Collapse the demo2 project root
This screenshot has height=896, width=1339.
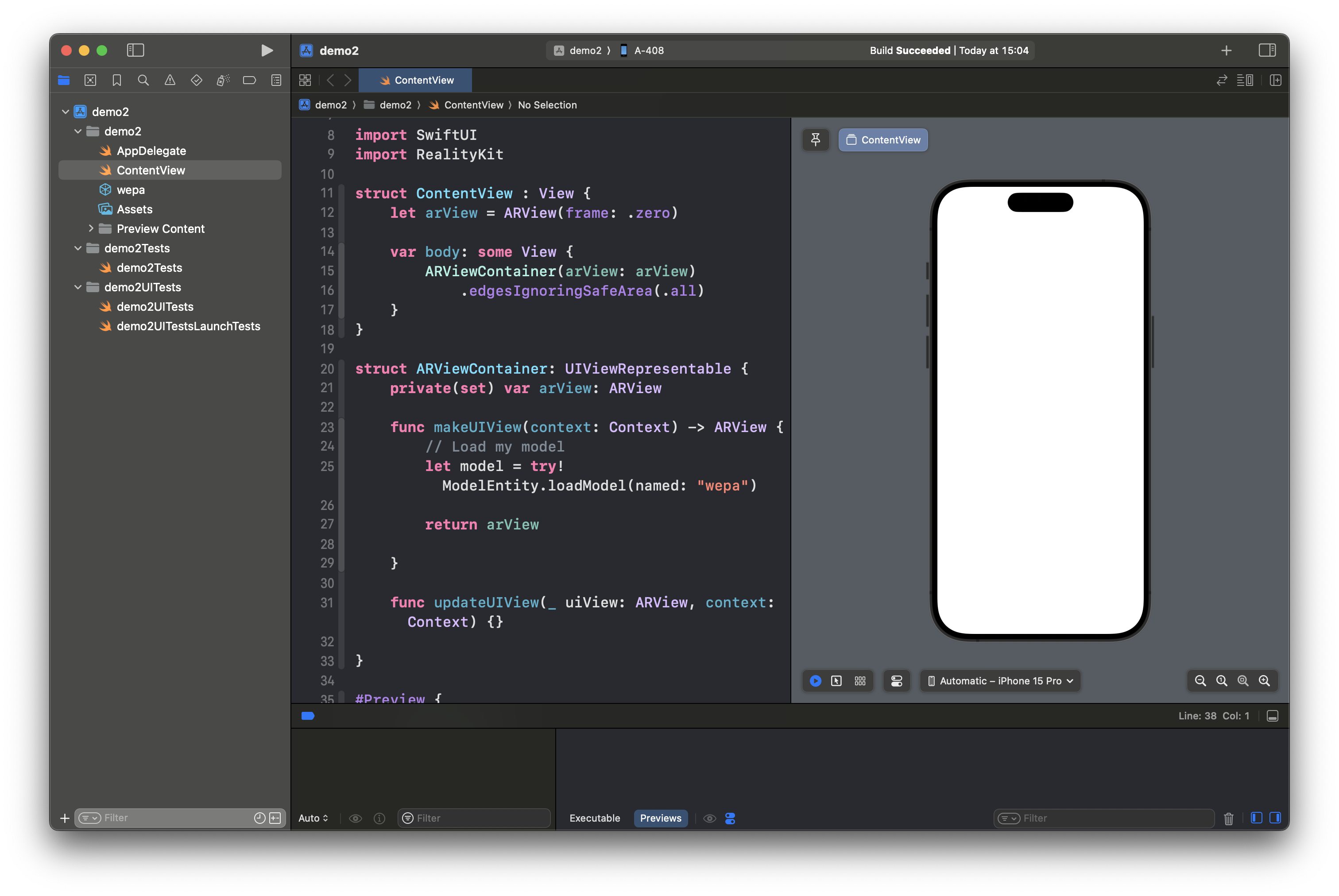tap(65, 112)
